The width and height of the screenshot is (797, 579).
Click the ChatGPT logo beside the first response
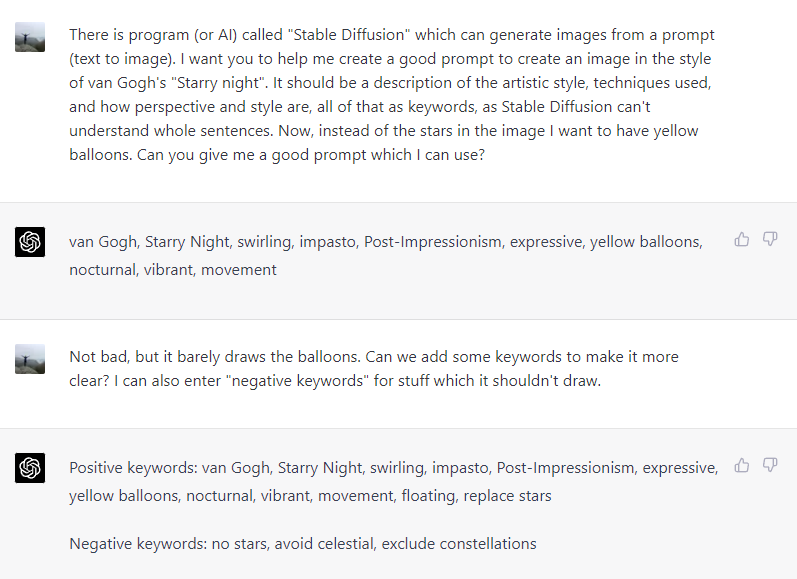tap(30, 242)
